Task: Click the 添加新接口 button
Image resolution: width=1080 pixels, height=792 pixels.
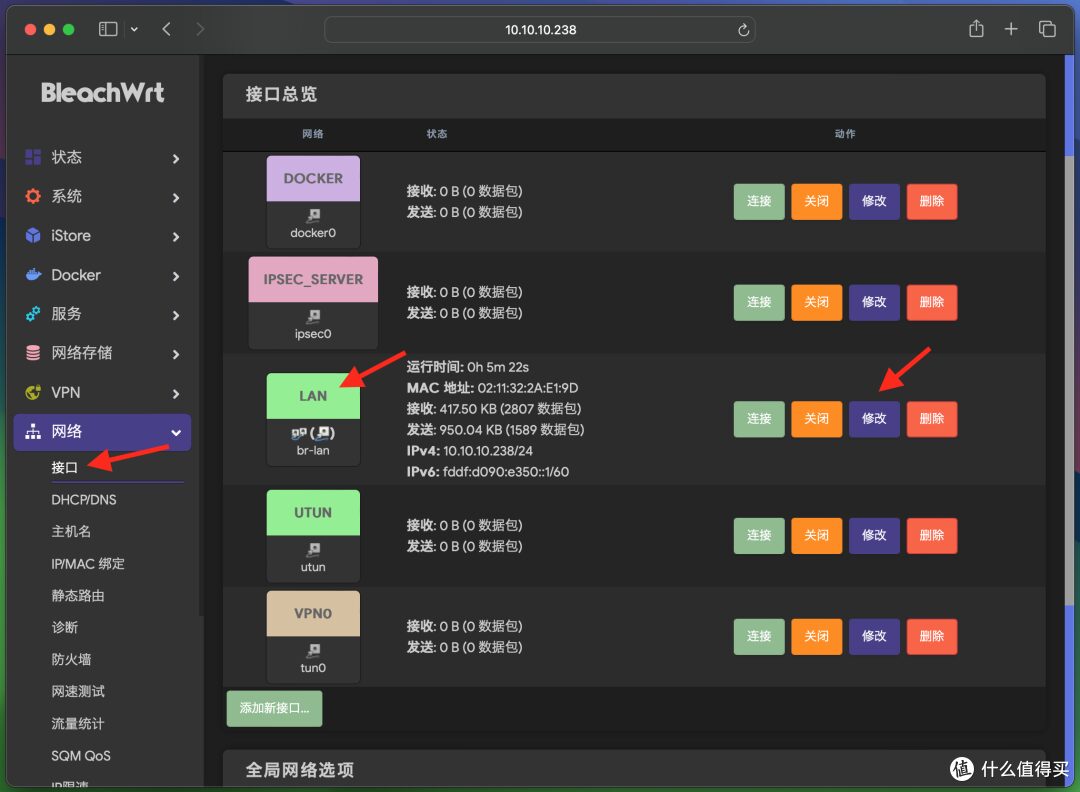Action: [x=273, y=708]
